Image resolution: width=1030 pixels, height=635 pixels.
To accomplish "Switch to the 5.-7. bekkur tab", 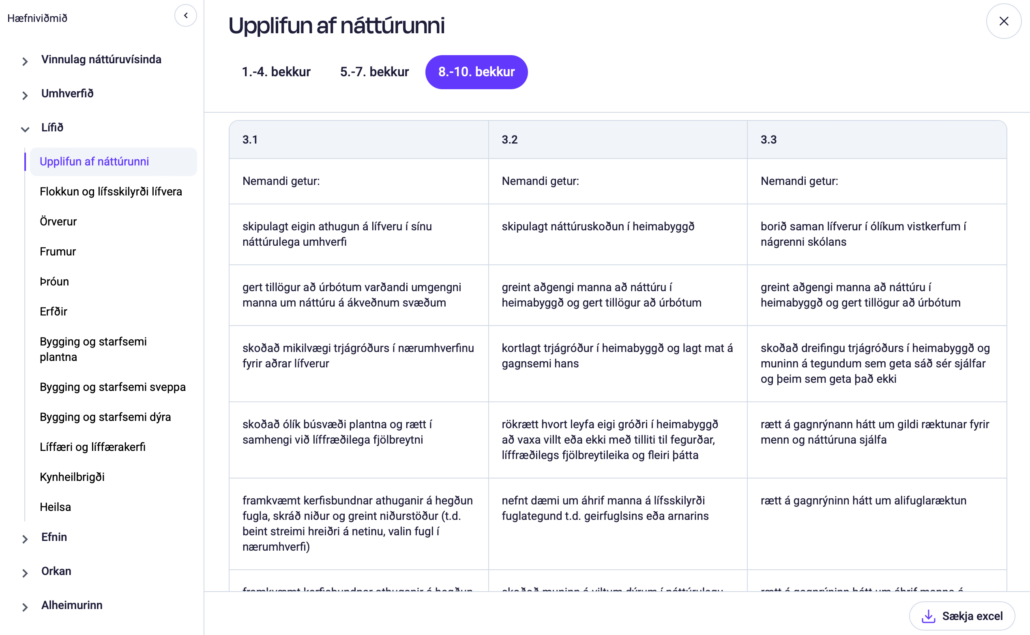I will pyautogui.click(x=374, y=72).
